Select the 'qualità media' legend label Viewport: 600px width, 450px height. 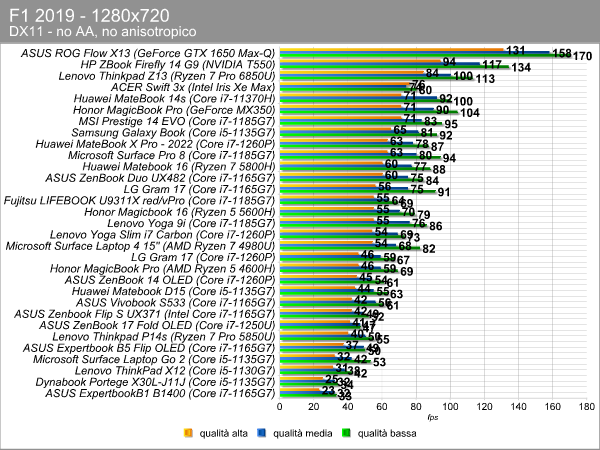click(x=302, y=433)
